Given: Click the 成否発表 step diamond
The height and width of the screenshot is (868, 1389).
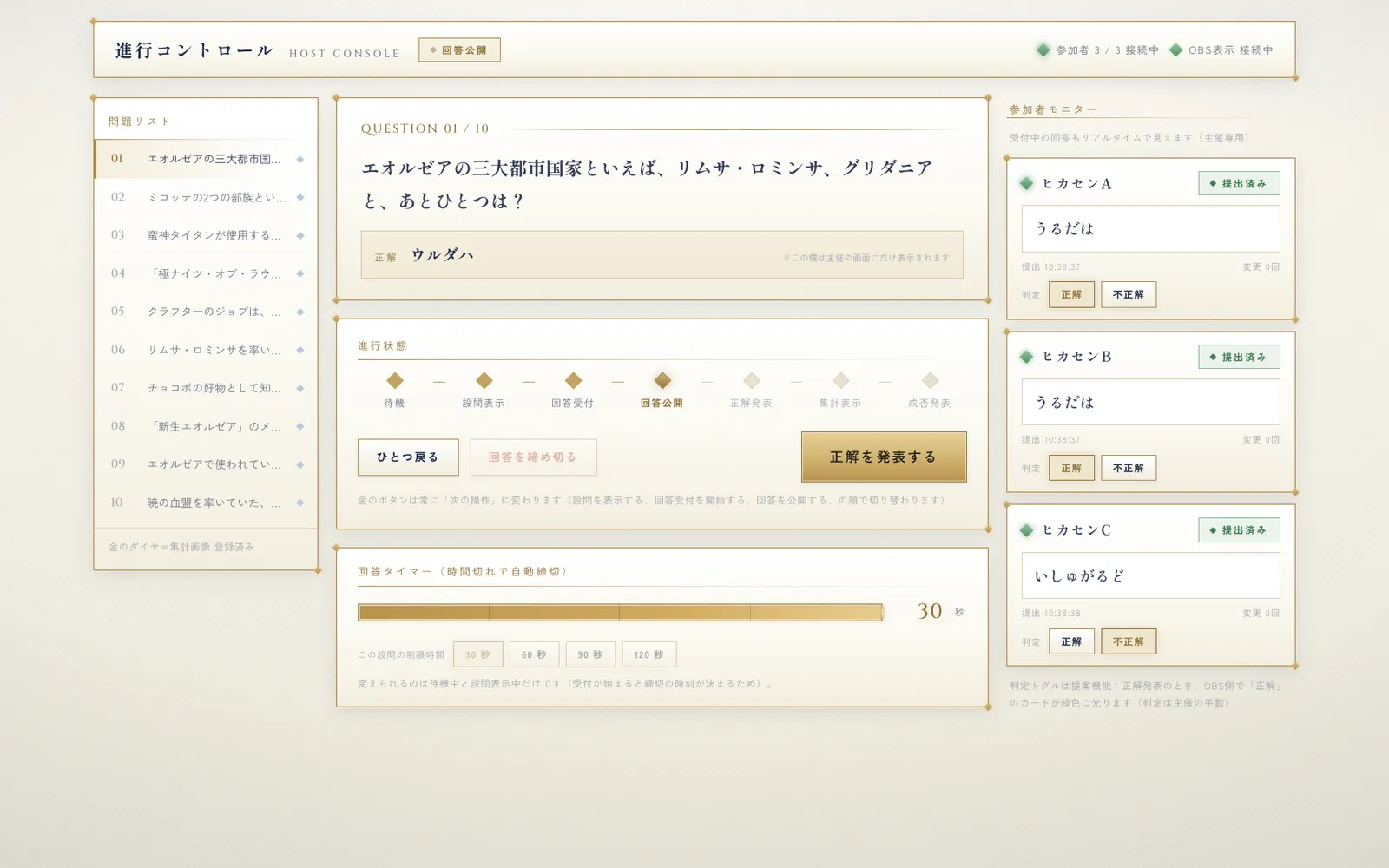Looking at the screenshot, I should pos(930,380).
